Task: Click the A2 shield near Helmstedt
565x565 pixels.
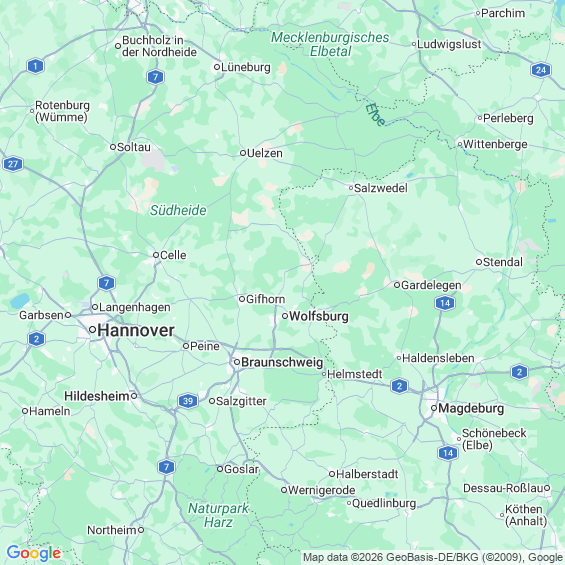Action: click(x=399, y=386)
